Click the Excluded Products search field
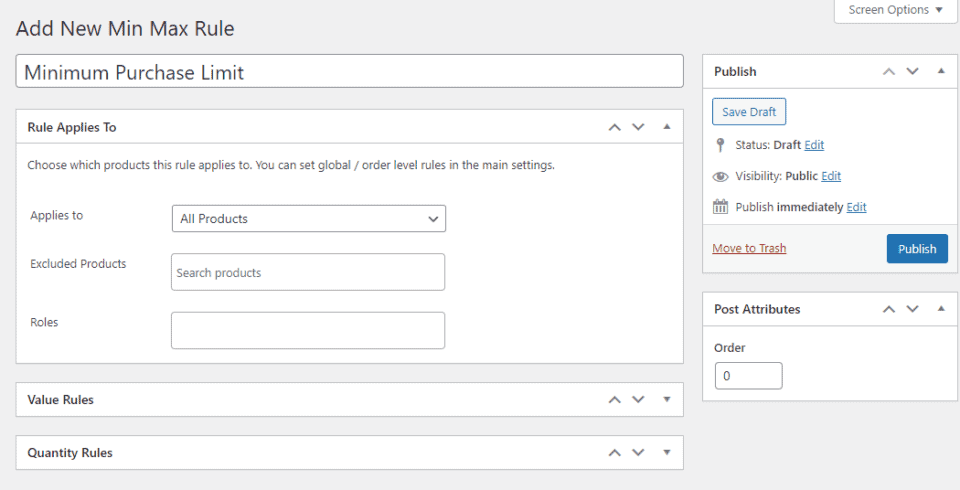This screenshot has width=960, height=490. tap(308, 272)
